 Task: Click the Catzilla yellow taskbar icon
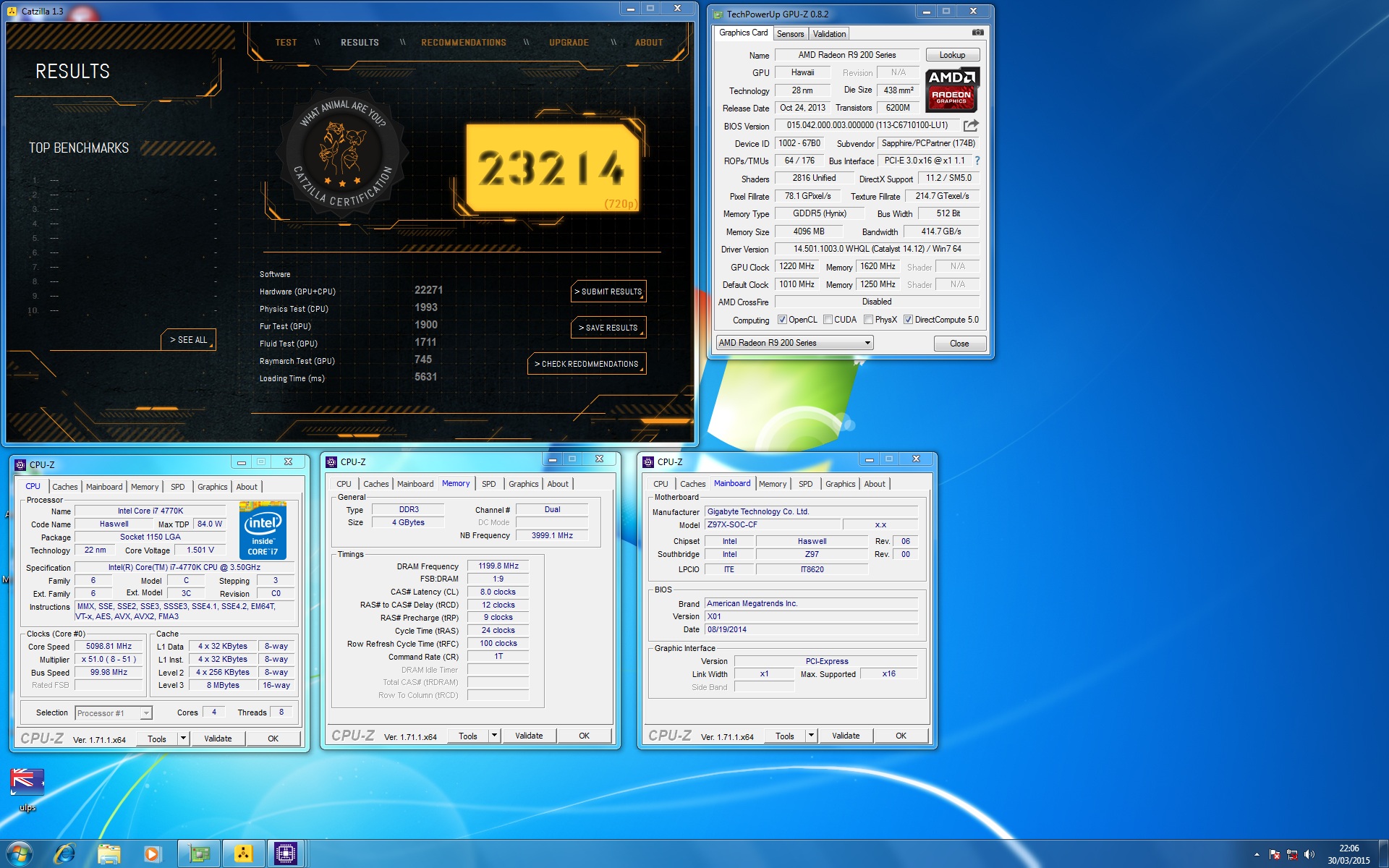click(x=243, y=854)
